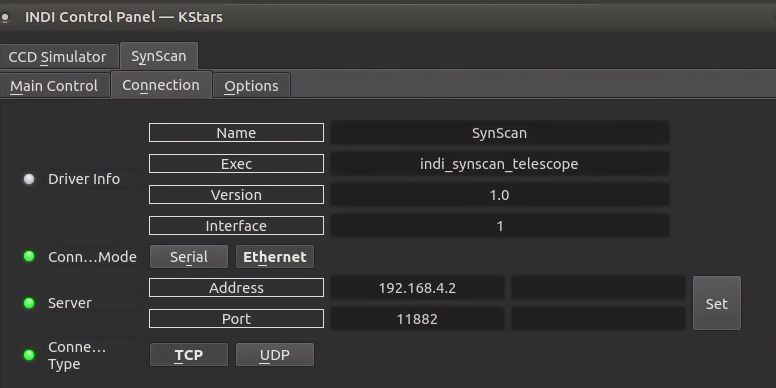This screenshot has width=776, height=388.
Task: Click the Driver Info status light
Action: (x=29, y=179)
